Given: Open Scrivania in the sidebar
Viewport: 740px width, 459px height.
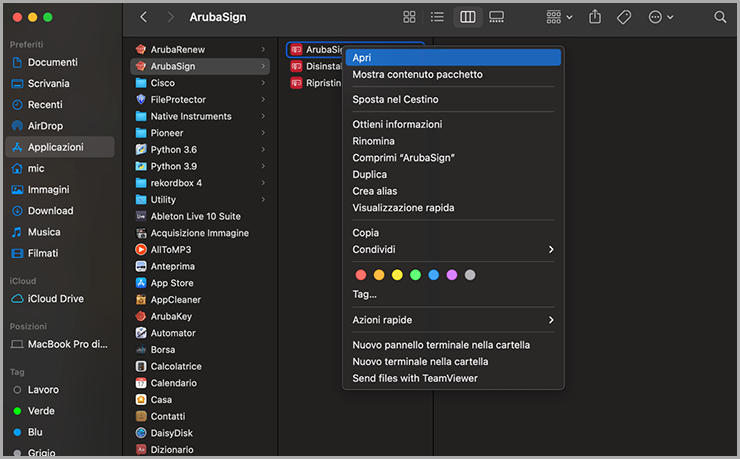Looking at the screenshot, I should coord(60,83).
